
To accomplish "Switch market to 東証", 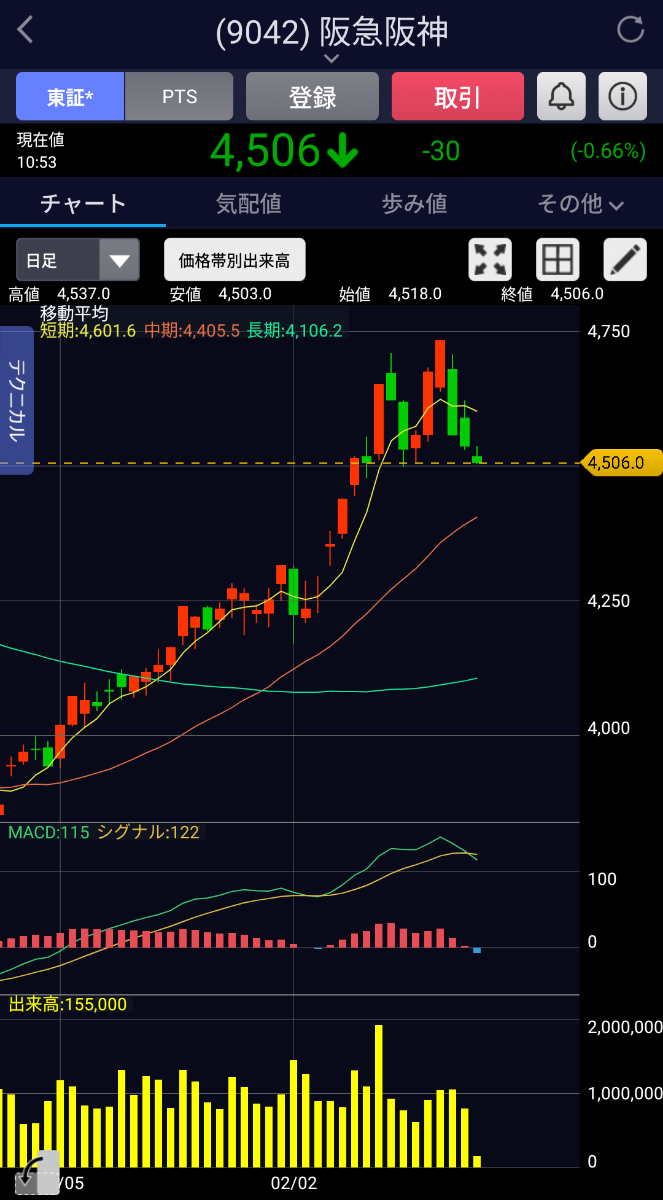I will tap(70, 97).
